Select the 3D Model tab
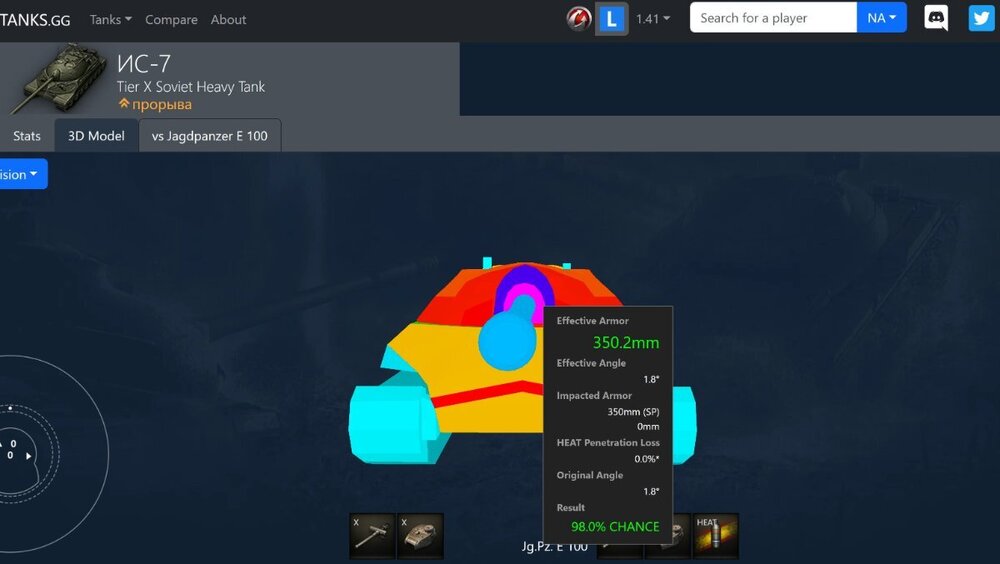The width and height of the screenshot is (1000, 564). [x=96, y=136]
